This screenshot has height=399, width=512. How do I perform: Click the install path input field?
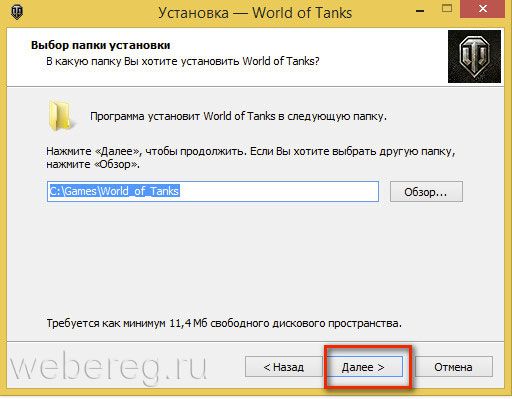pyautogui.click(x=213, y=191)
